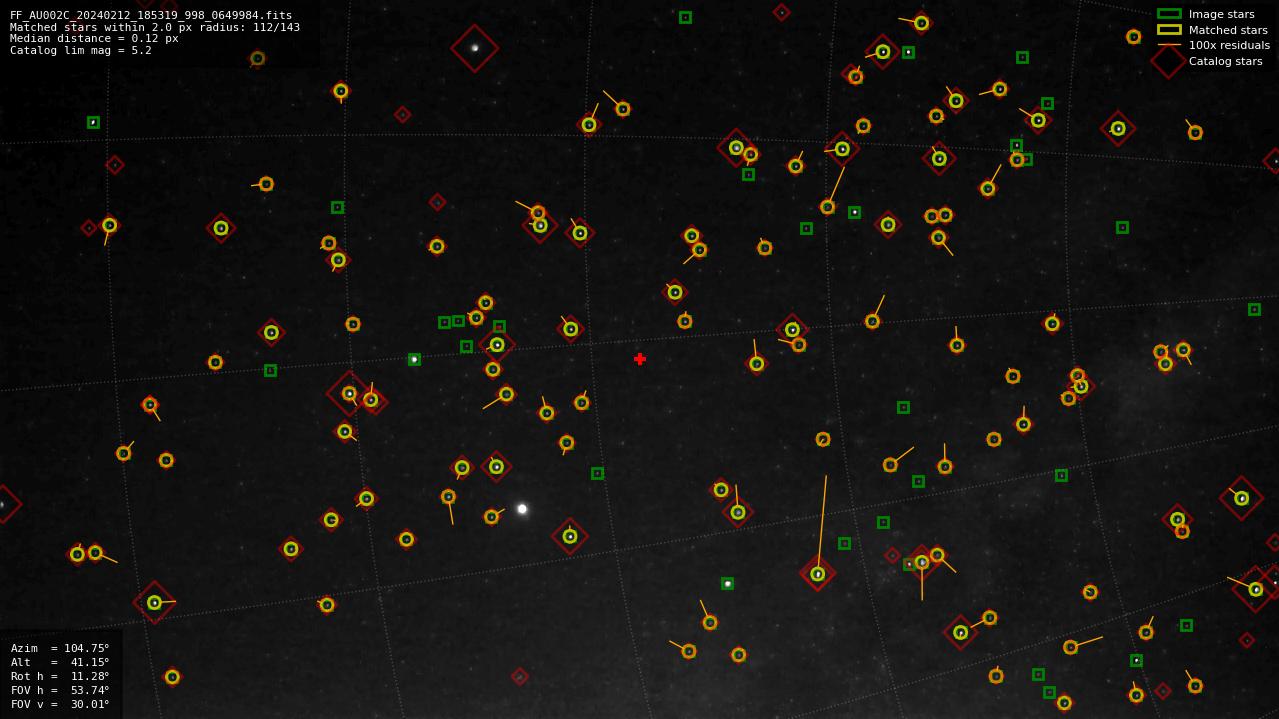The width and height of the screenshot is (1279, 719).
Task: Click the 'Alt = 41.15°' readout
Action: (60, 662)
